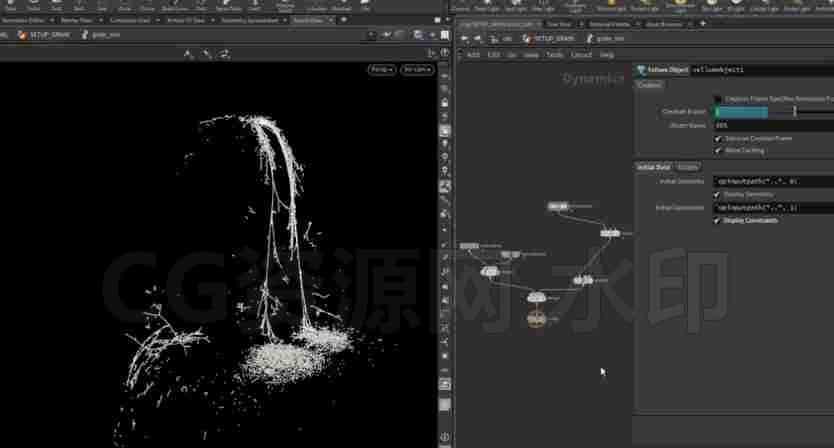Open the Go menu in network editor
This screenshot has width=834, height=448.
[512, 55]
